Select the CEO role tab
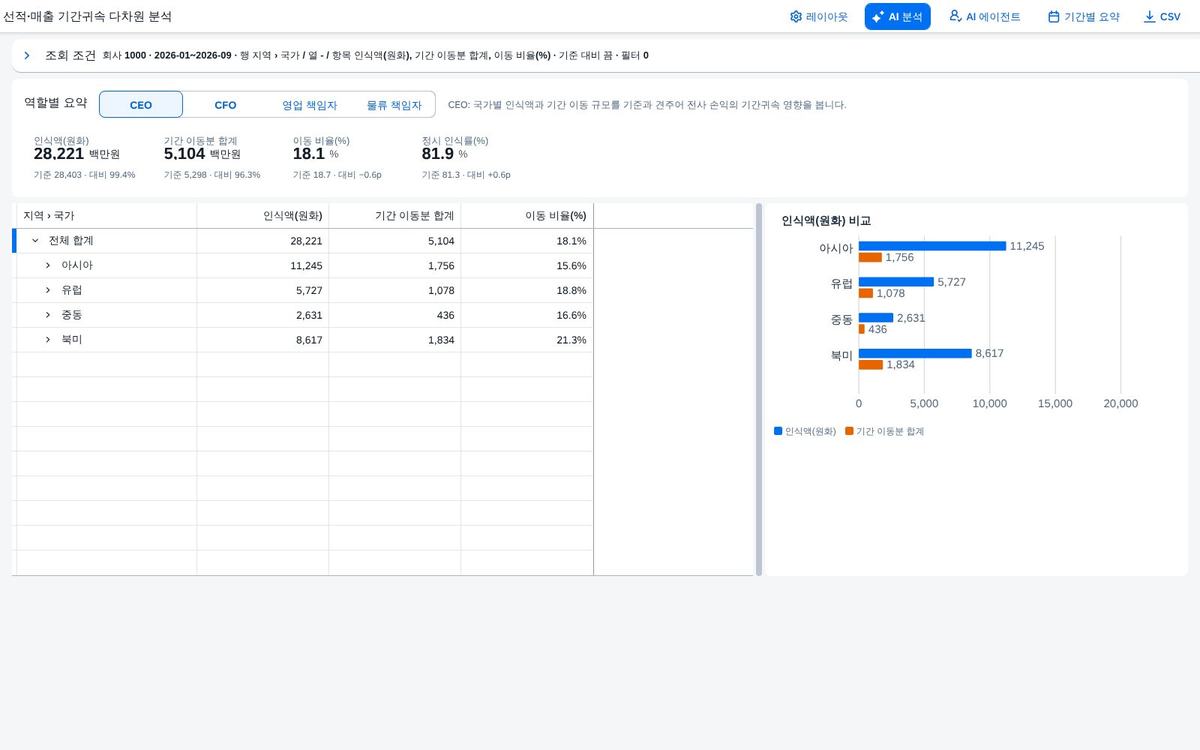Viewport: 1200px width, 750px height. click(x=141, y=105)
